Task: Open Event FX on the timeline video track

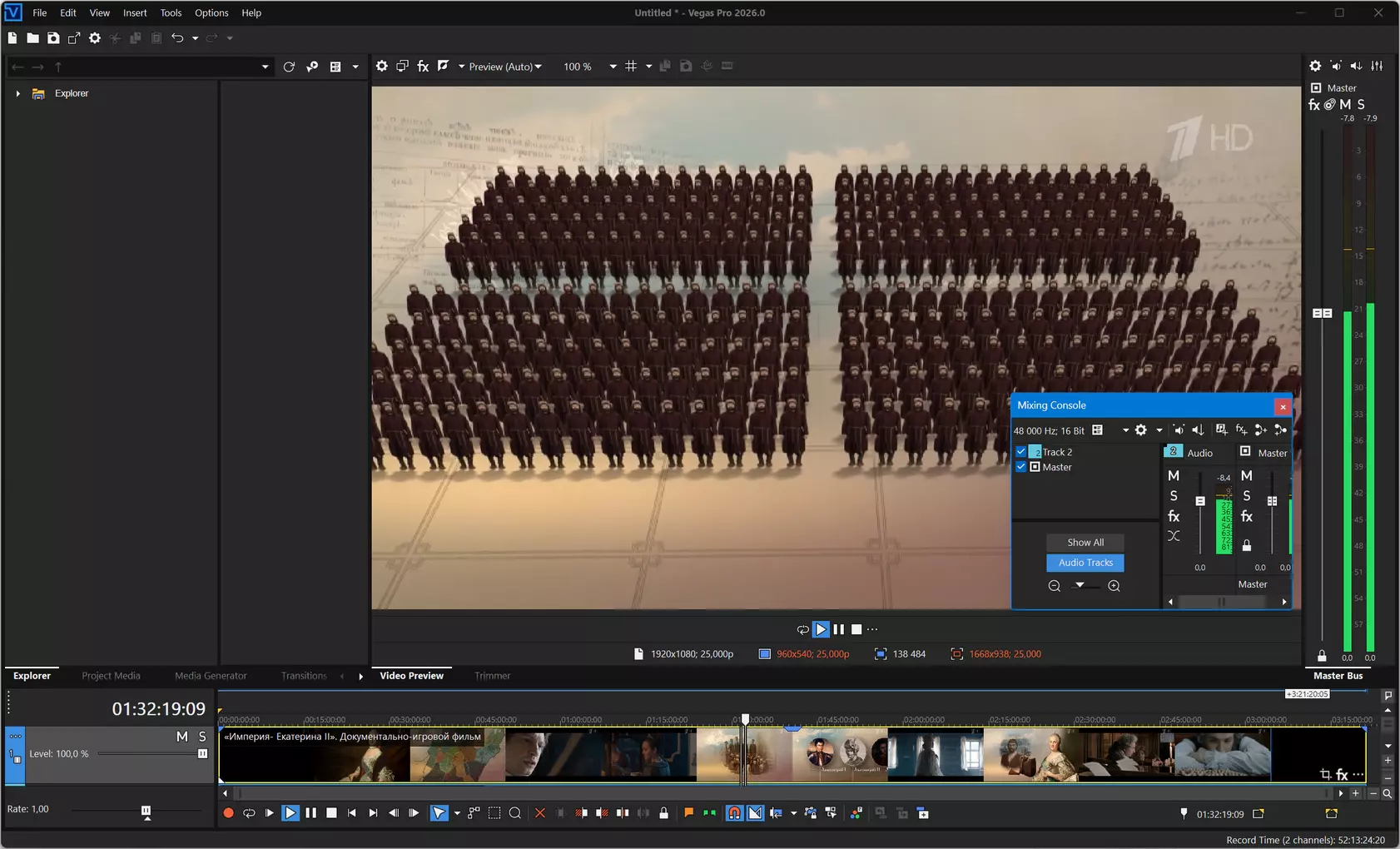Action: click(x=1342, y=775)
